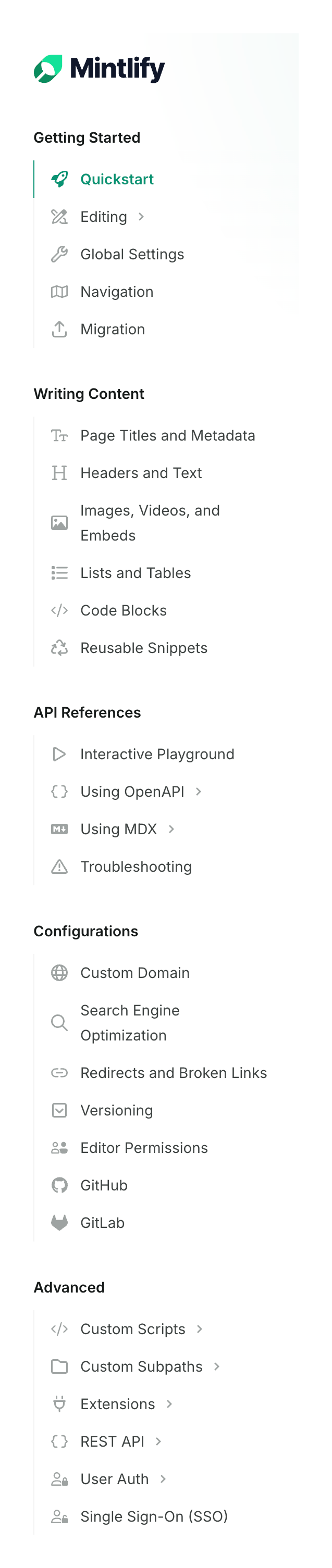Expand the Editing section
Image resolution: width=332 pixels, height=1568 pixels.
click(141, 217)
